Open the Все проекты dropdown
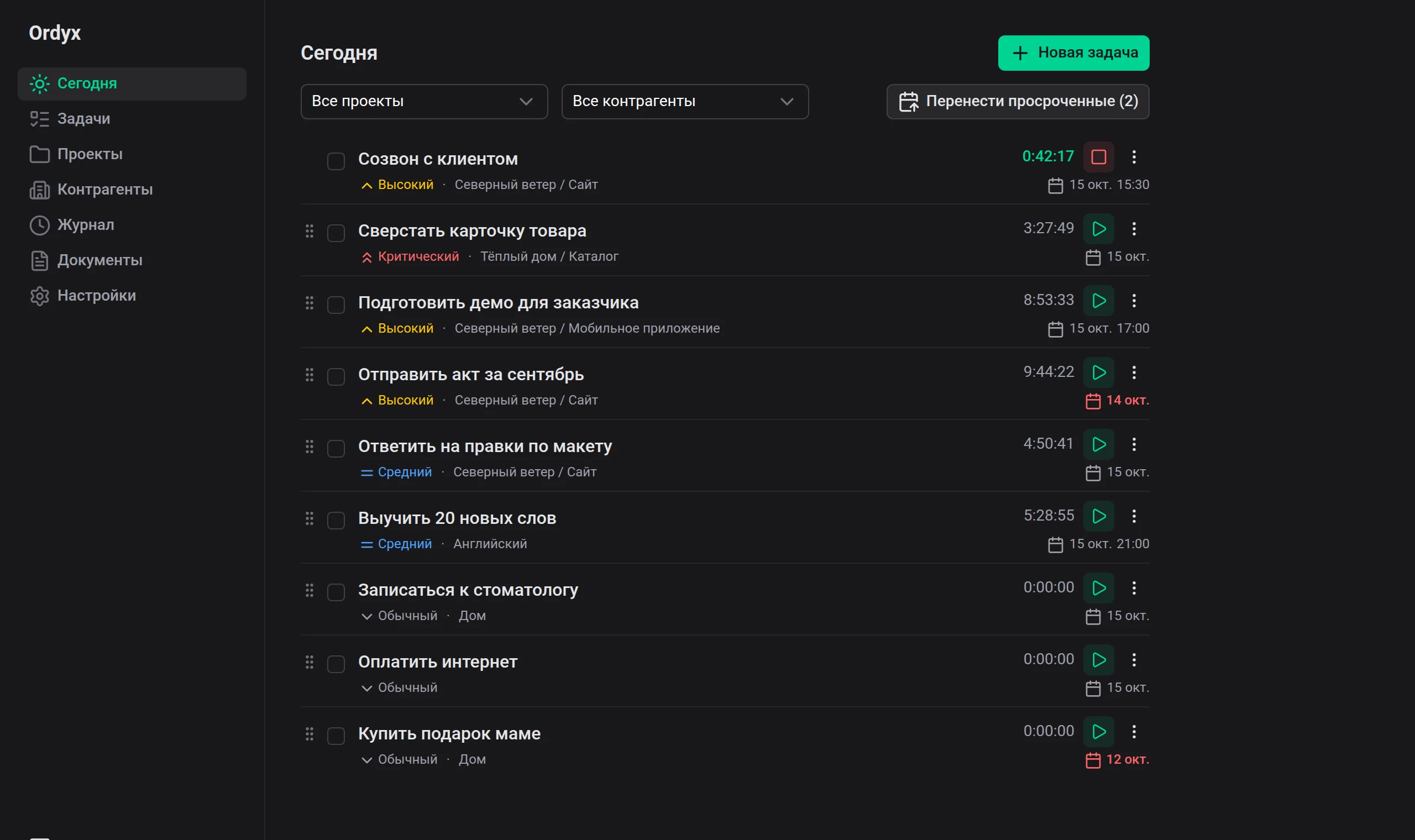1415x840 pixels. [424, 102]
